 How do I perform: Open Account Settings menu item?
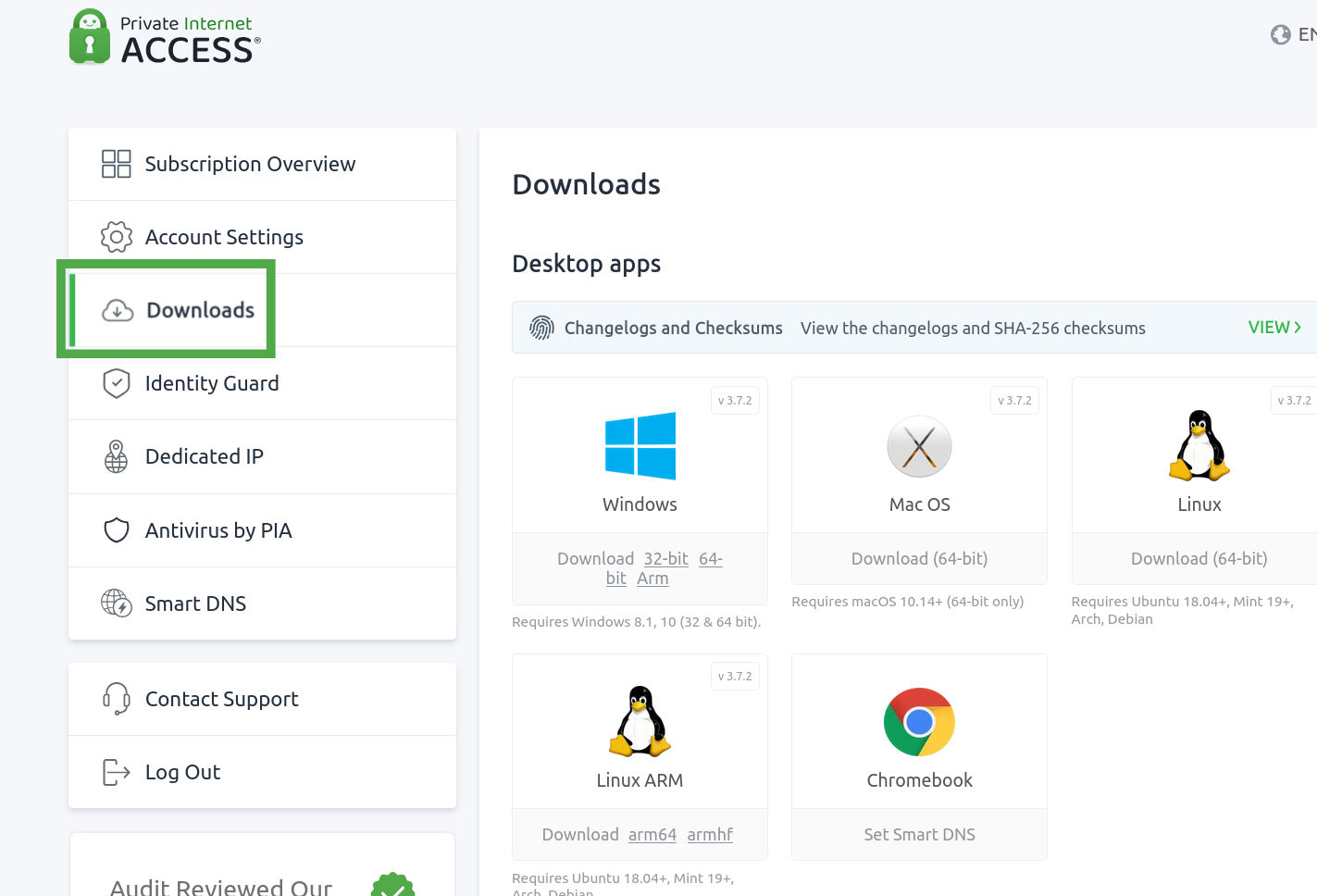click(x=262, y=237)
